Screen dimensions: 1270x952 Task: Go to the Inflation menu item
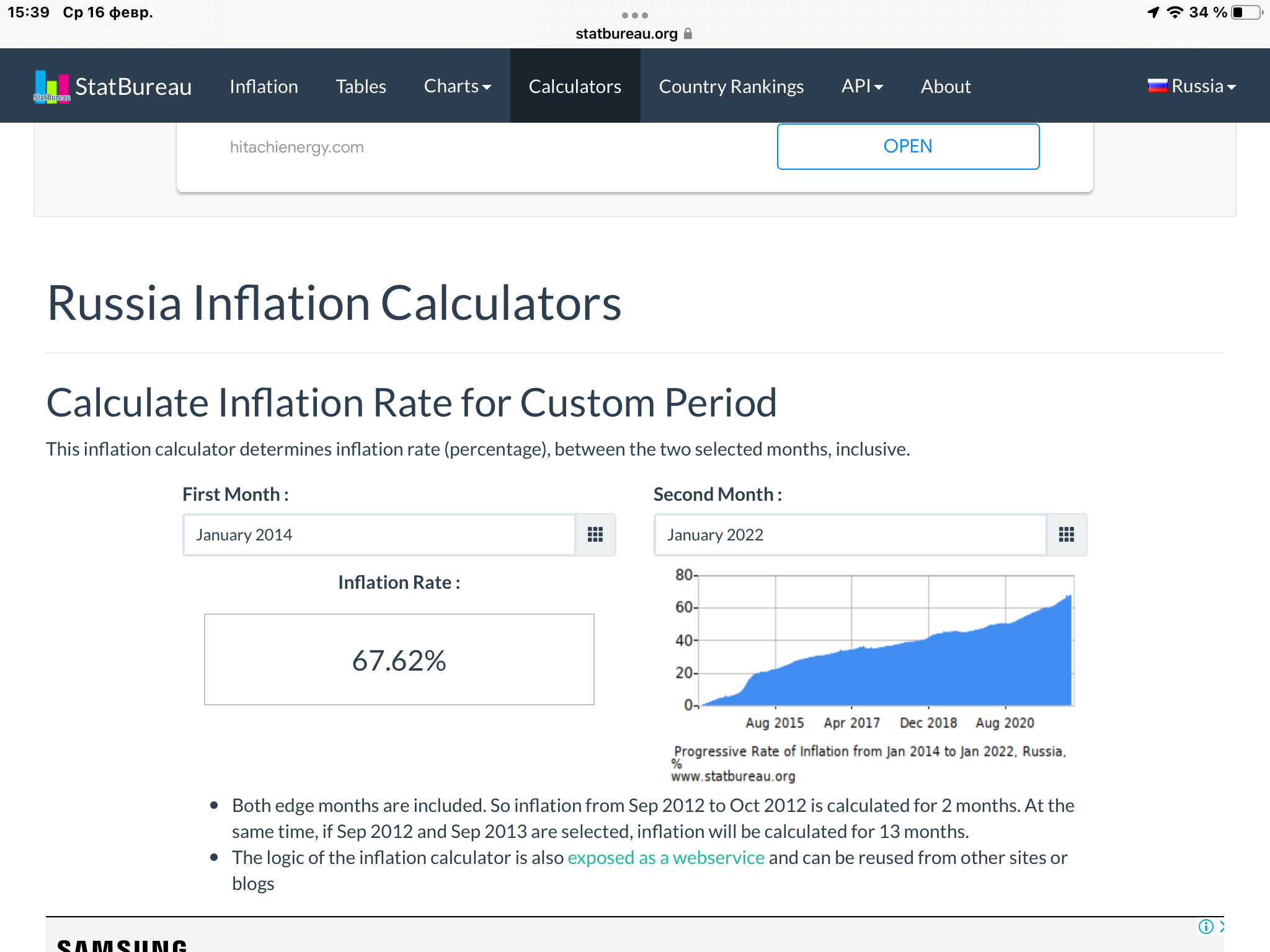point(264,86)
